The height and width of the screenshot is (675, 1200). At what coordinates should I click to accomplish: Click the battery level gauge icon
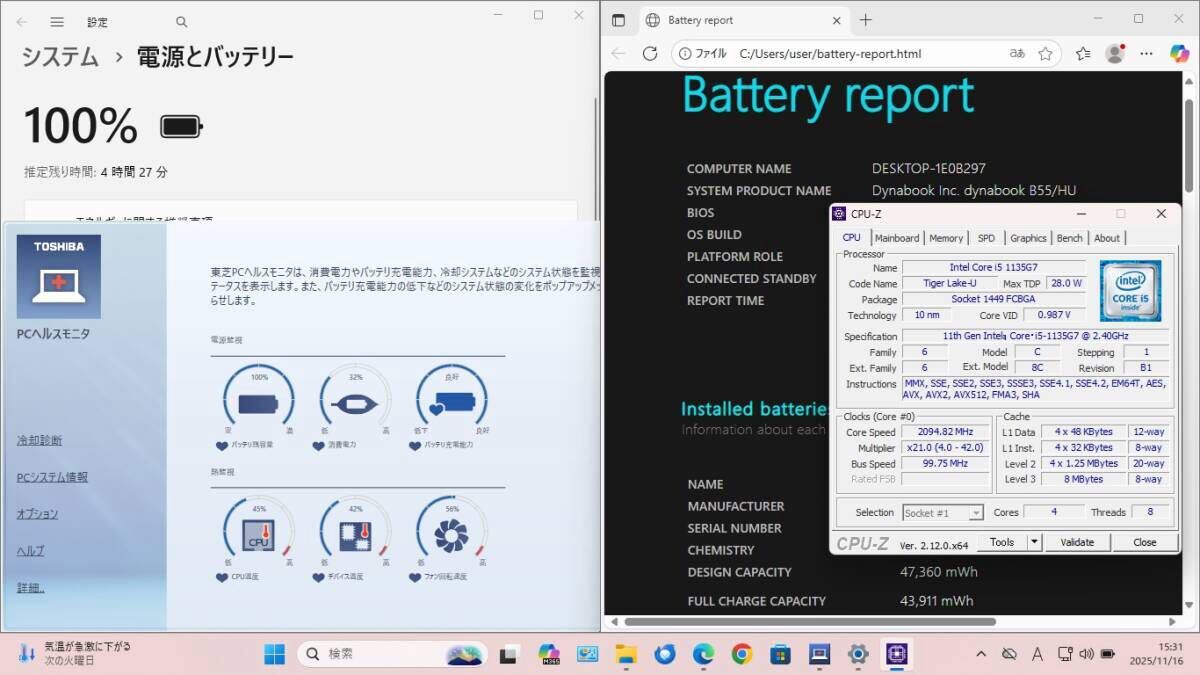258,404
